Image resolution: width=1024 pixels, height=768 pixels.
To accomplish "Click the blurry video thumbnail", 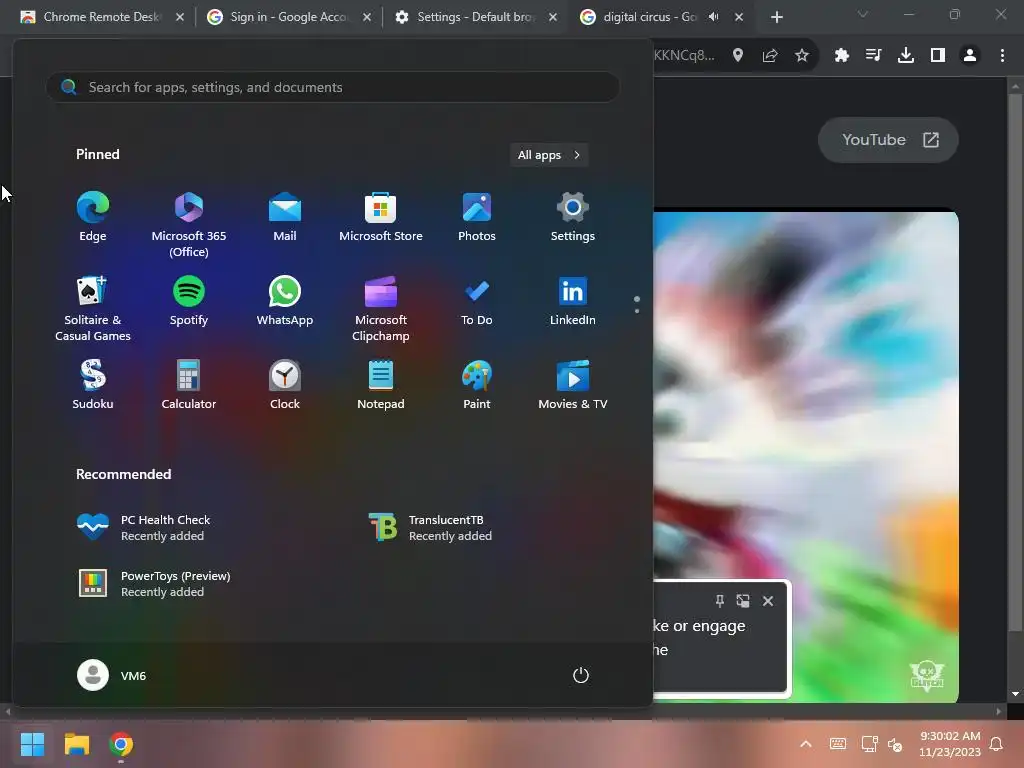I will [x=806, y=457].
